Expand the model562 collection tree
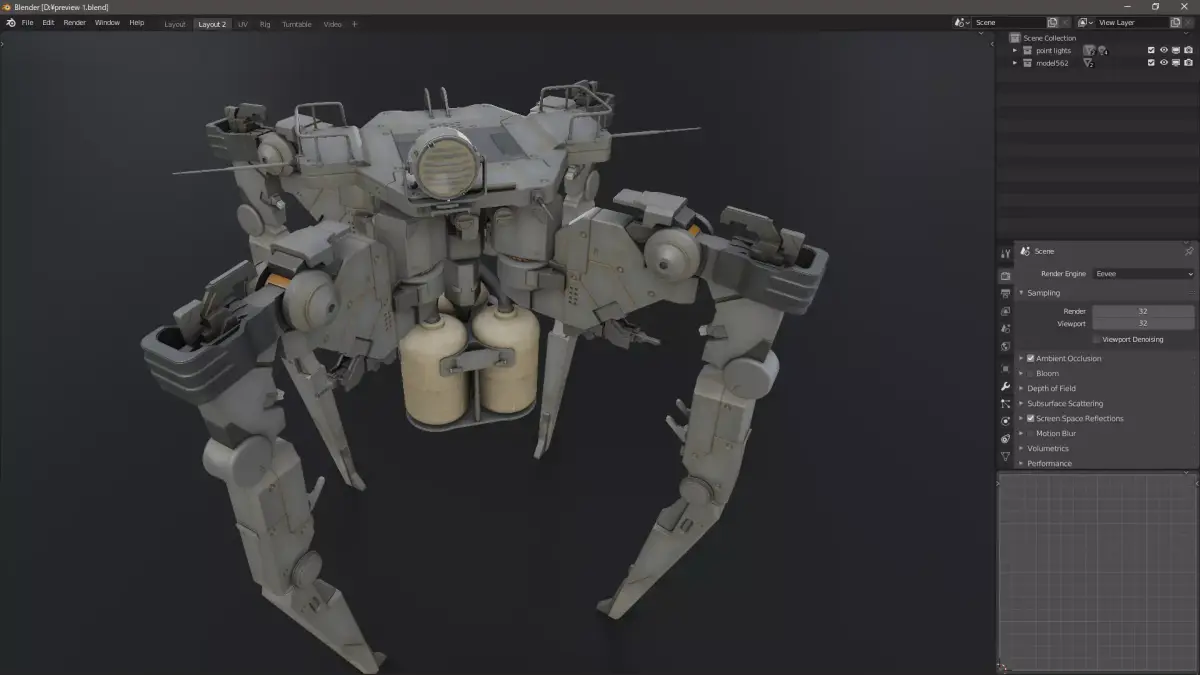Image resolution: width=1200 pixels, height=675 pixels. point(1015,63)
